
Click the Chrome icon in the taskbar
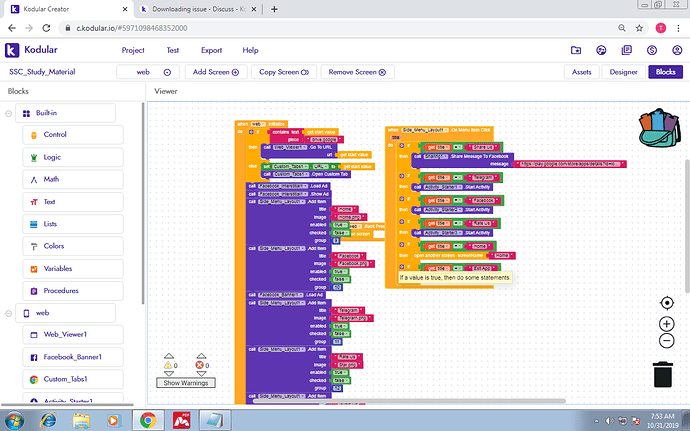148,420
